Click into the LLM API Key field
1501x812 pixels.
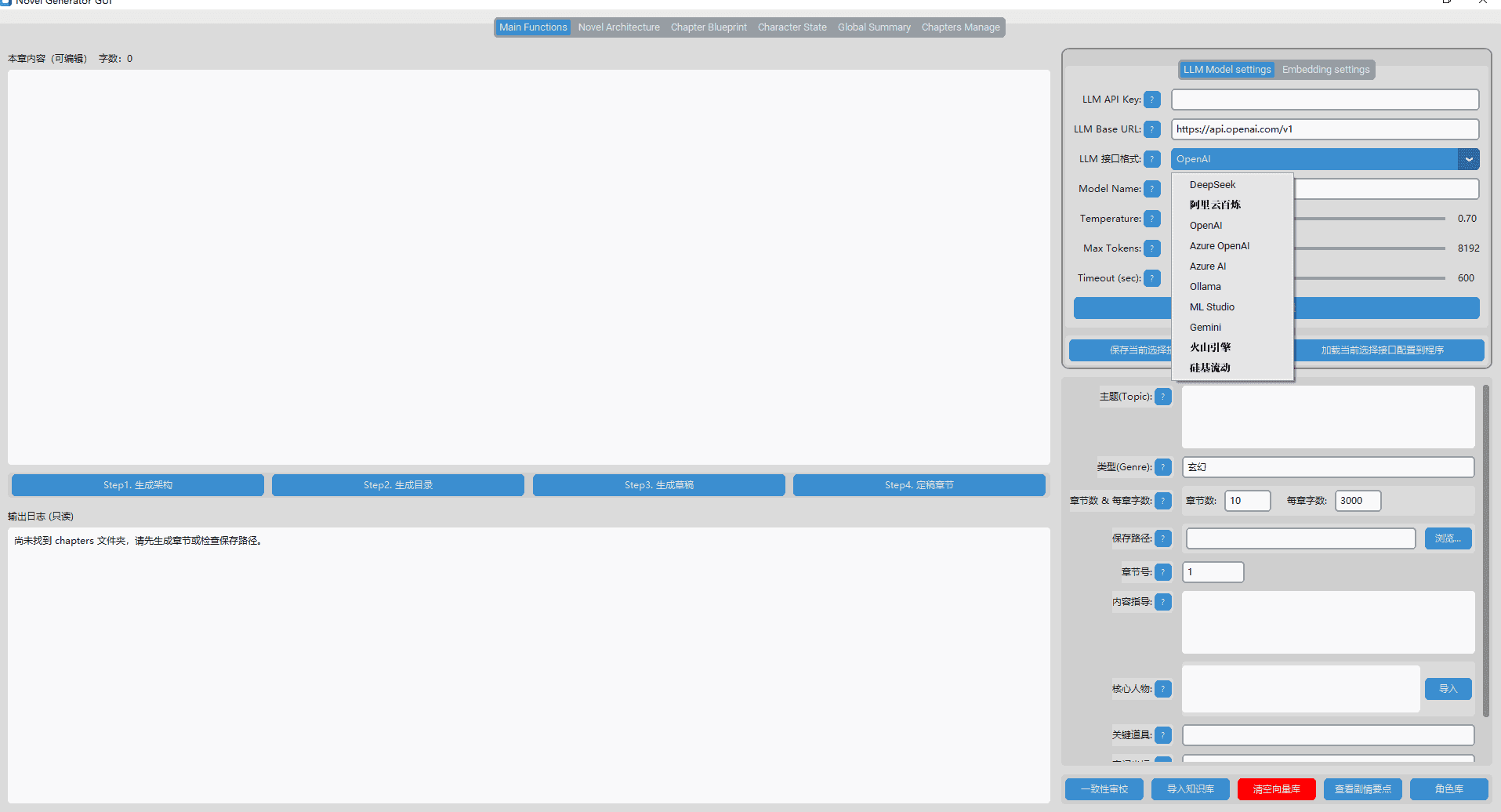pos(1325,100)
